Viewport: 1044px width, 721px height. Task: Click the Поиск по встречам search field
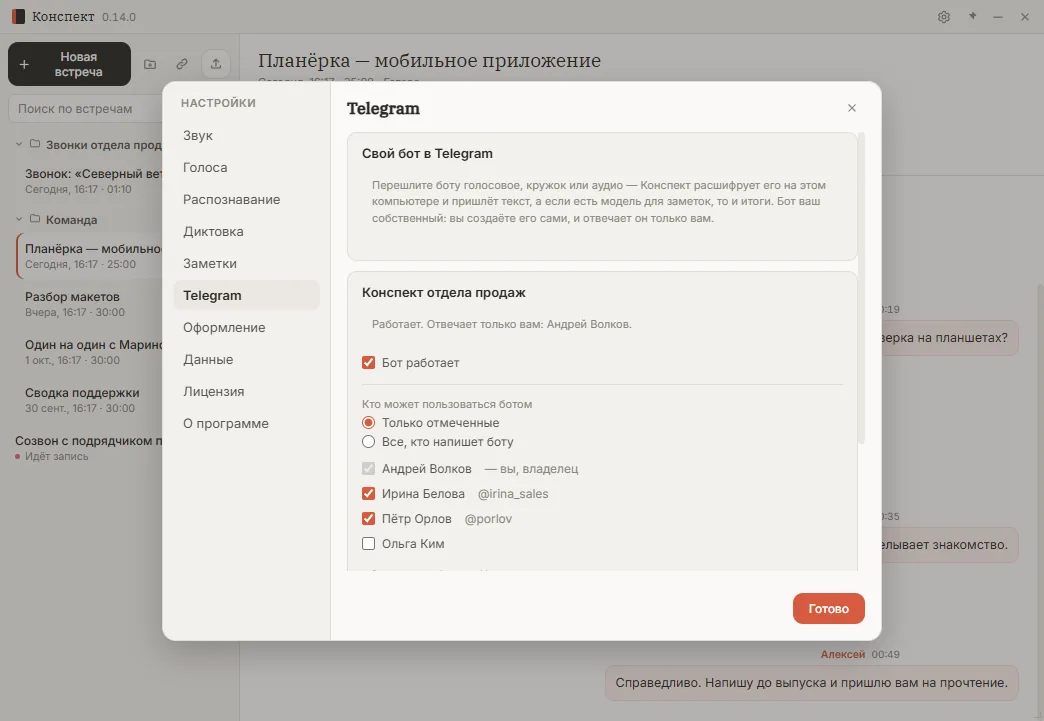[x=87, y=109]
